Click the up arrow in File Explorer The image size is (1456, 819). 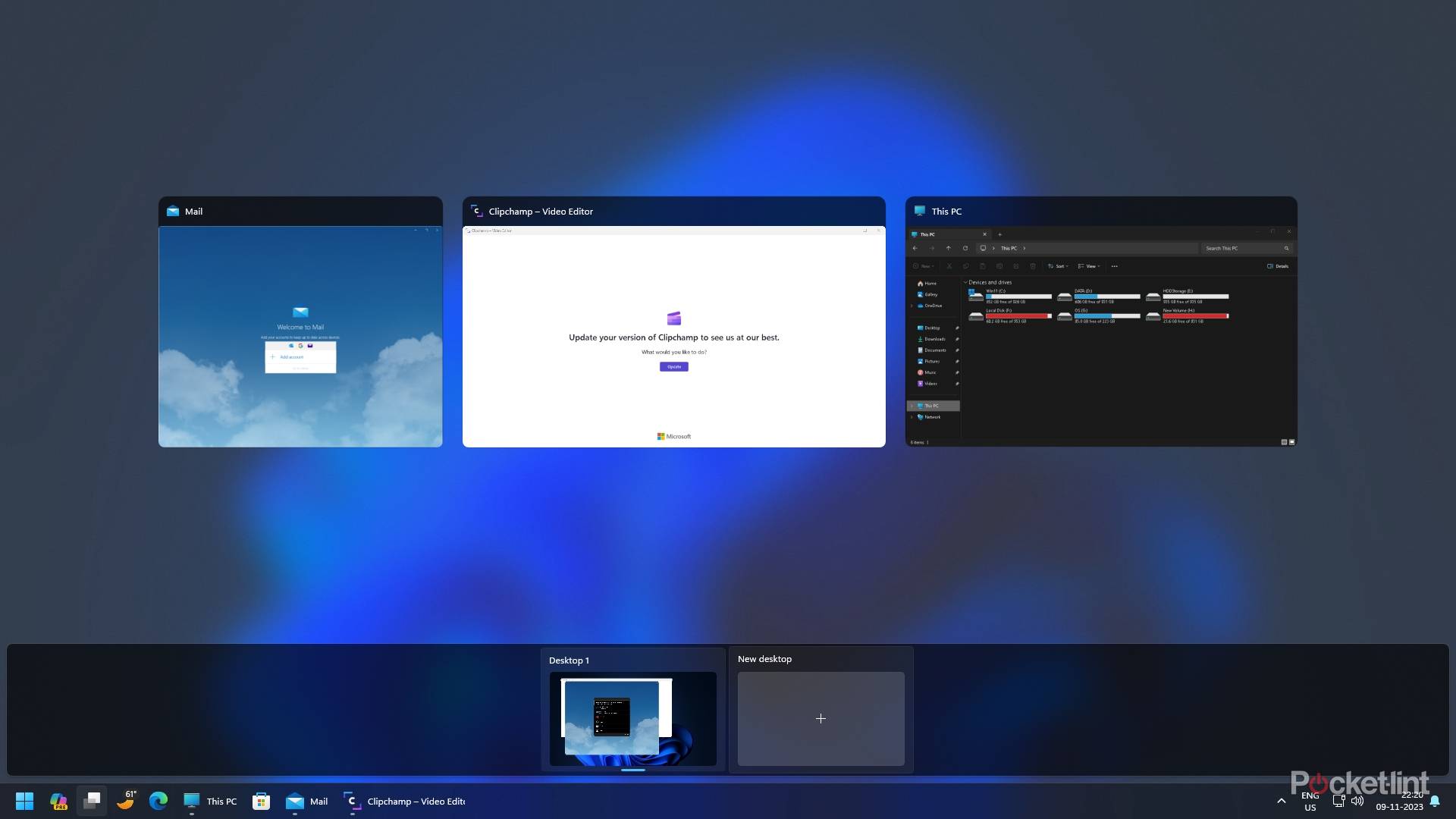[x=948, y=248]
